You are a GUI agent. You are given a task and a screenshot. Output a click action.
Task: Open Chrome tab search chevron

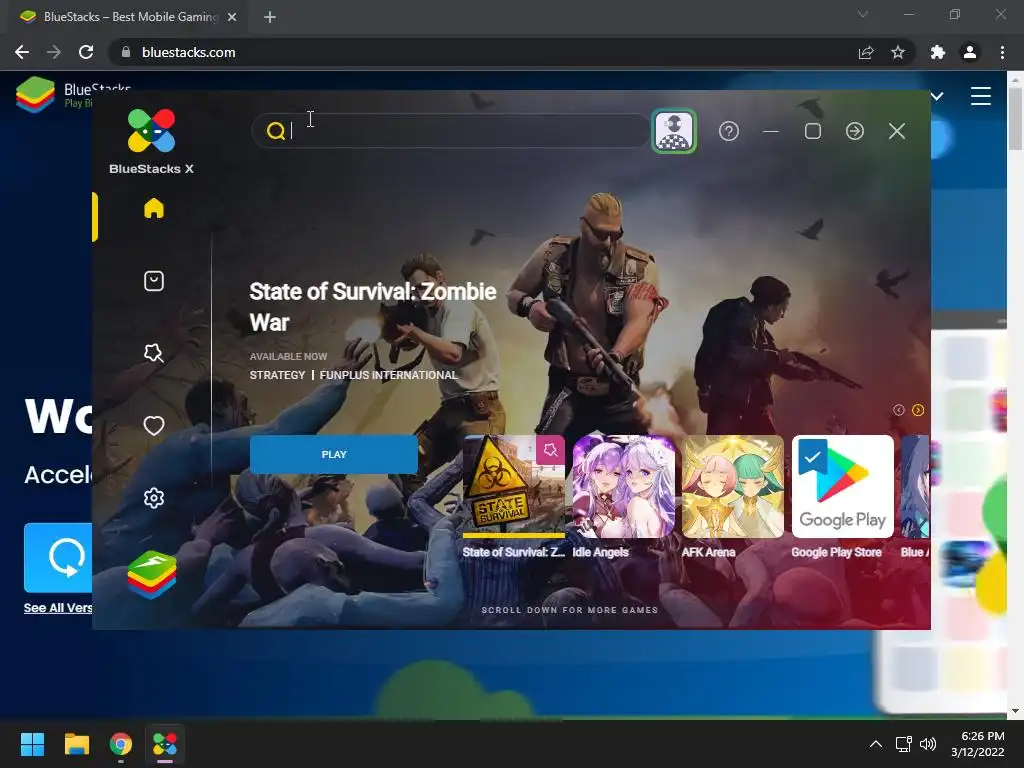point(863,14)
